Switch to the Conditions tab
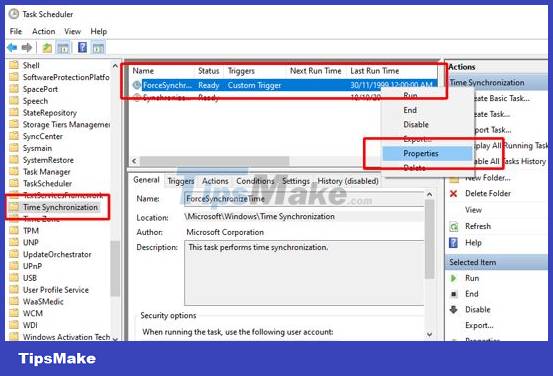The image size is (553, 376). 255,181
